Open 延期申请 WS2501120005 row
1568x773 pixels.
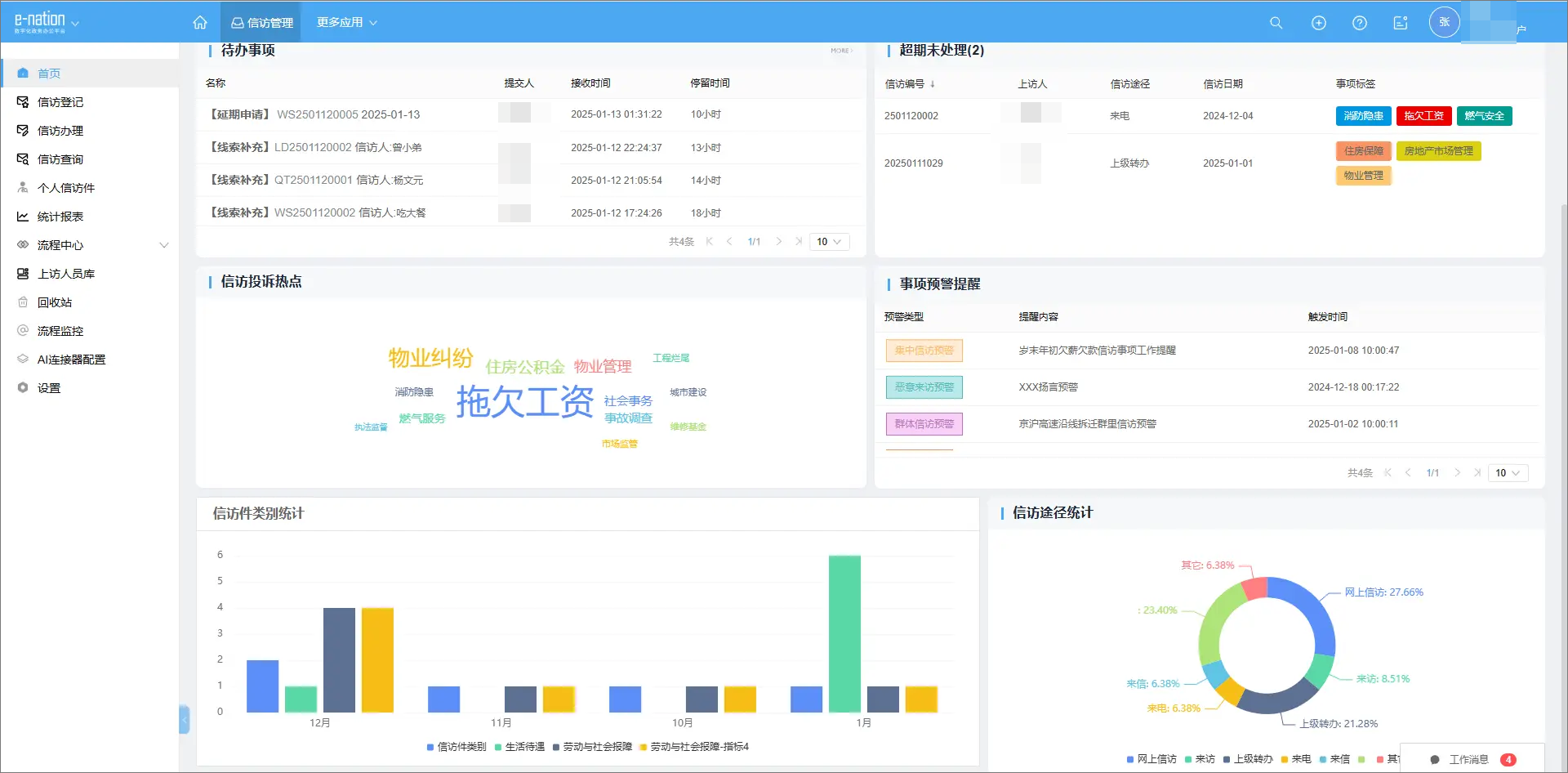coord(531,114)
